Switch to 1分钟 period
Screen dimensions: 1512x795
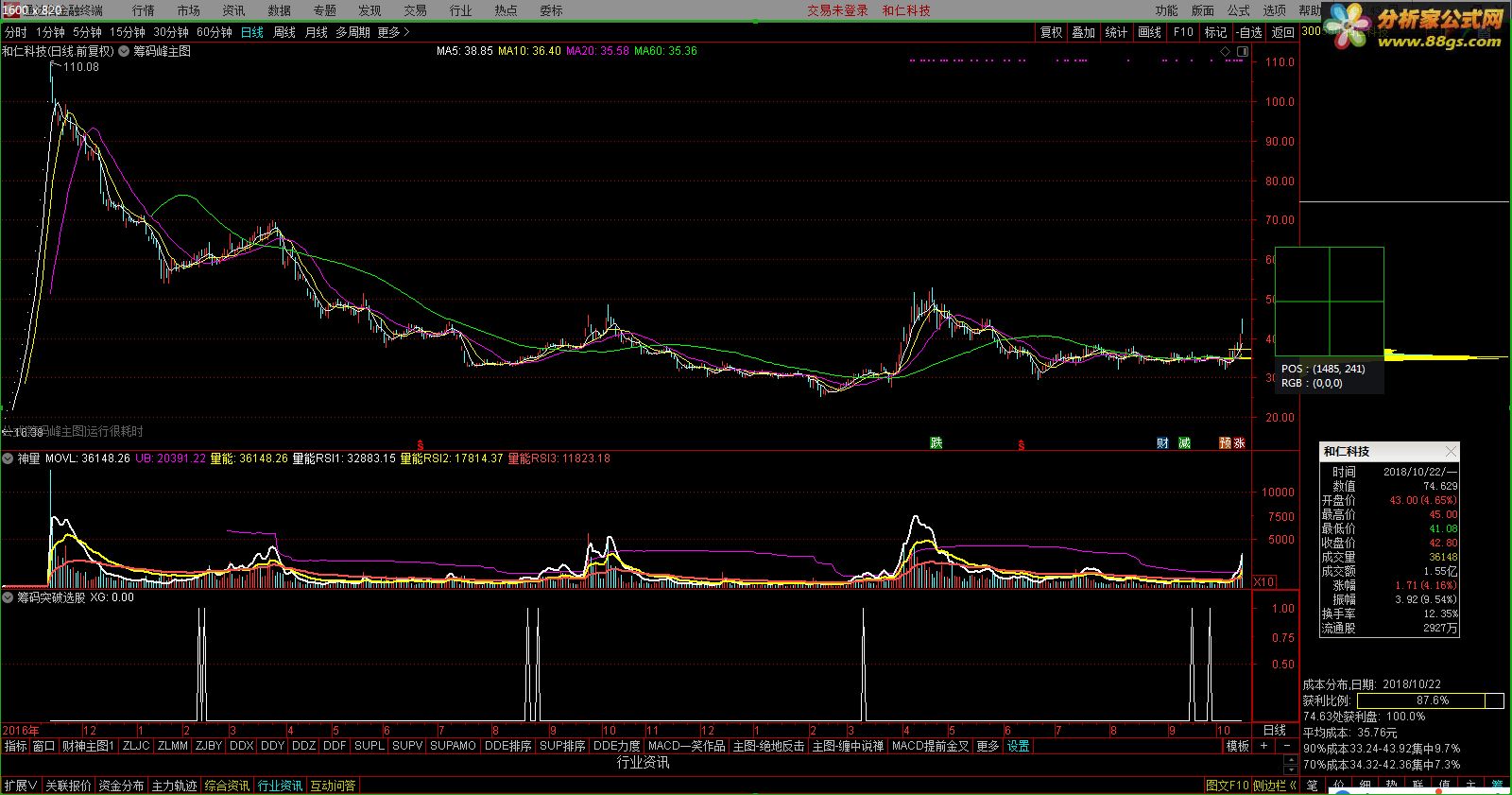tap(50, 32)
